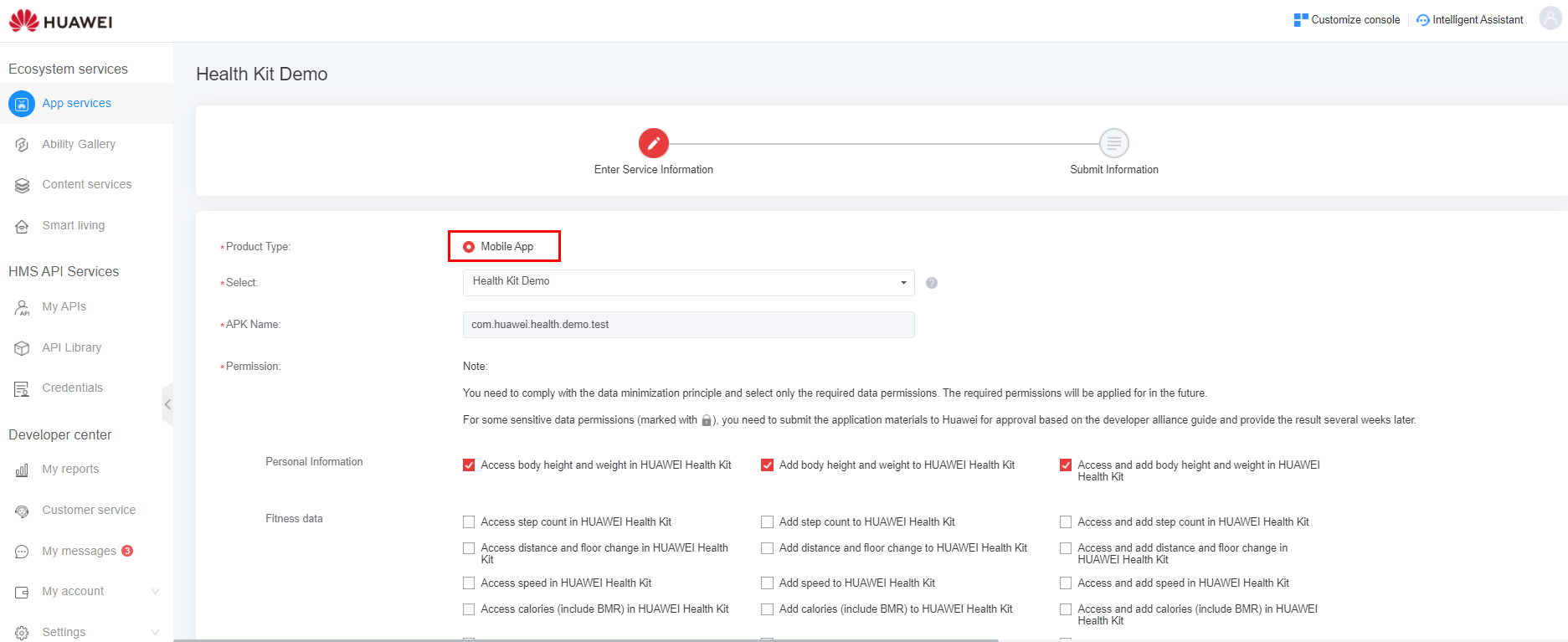Check Access and add step count permission
1568x642 pixels.
click(x=1066, y=522)
